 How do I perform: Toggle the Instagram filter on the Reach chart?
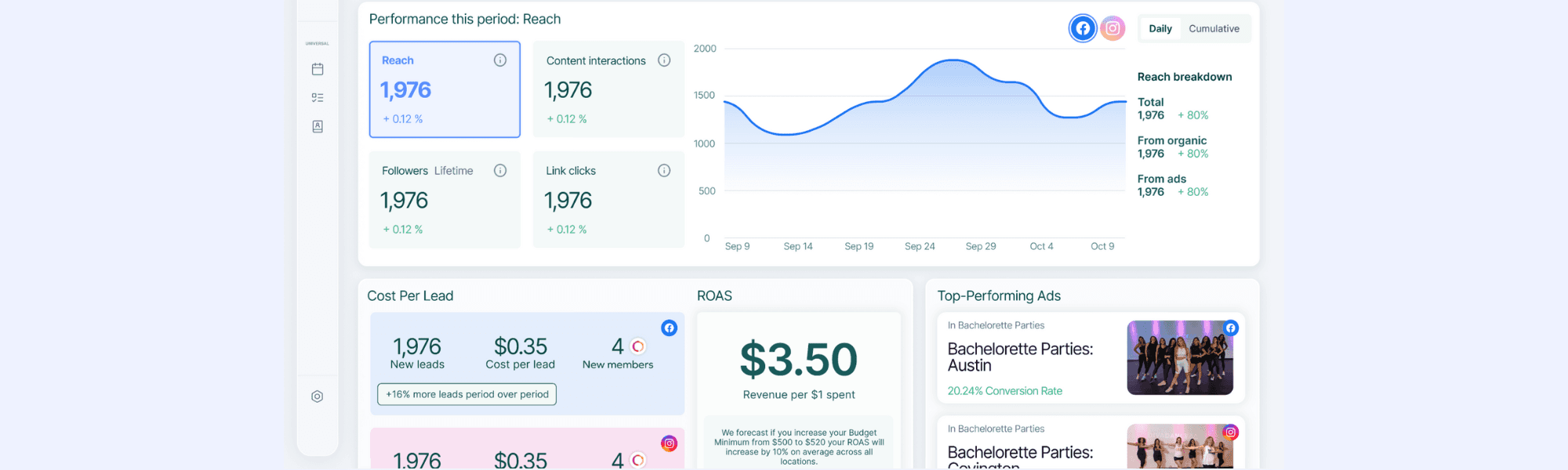click(1112, 28)
